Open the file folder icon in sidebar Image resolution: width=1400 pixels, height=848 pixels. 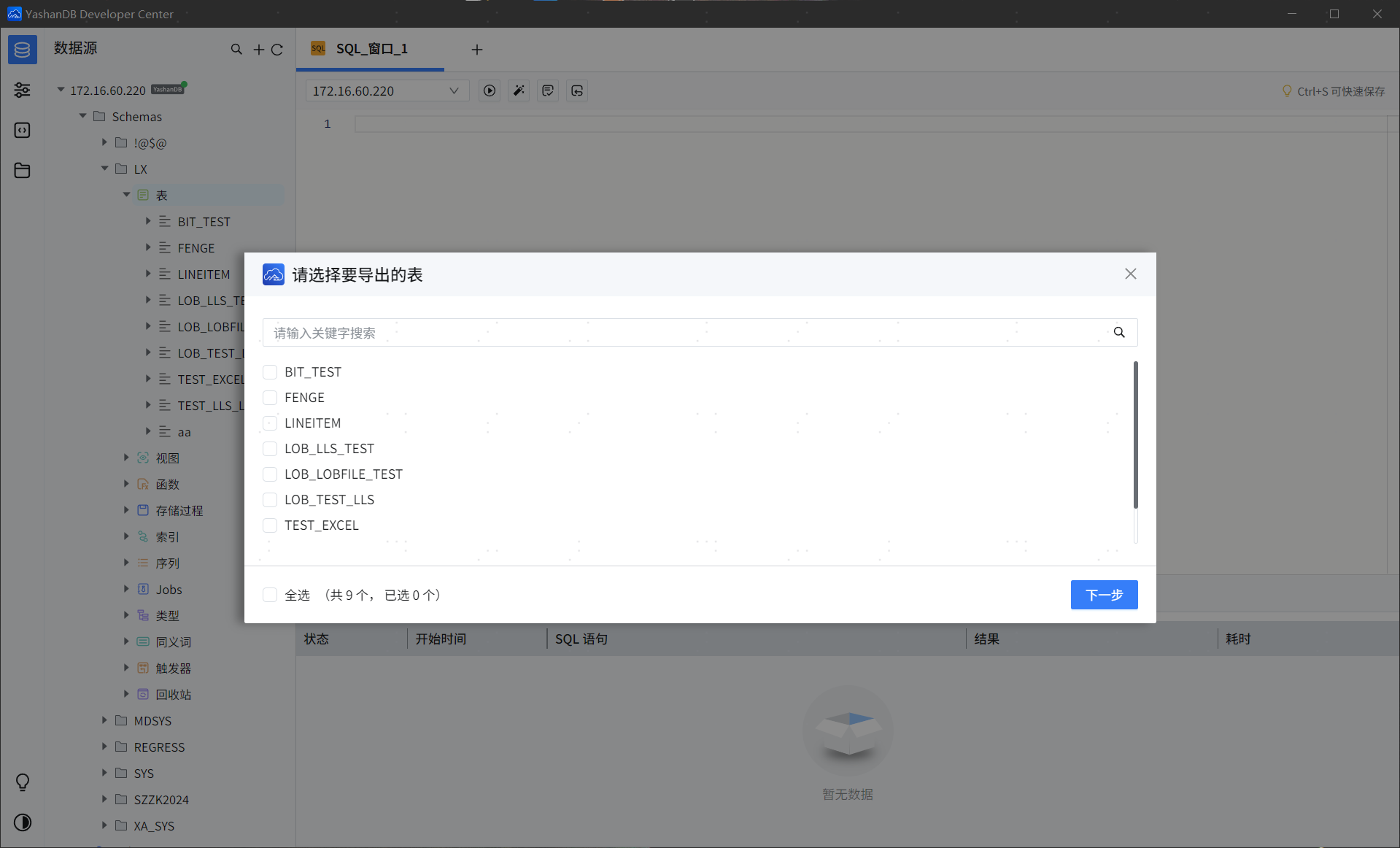coord(22,170)
